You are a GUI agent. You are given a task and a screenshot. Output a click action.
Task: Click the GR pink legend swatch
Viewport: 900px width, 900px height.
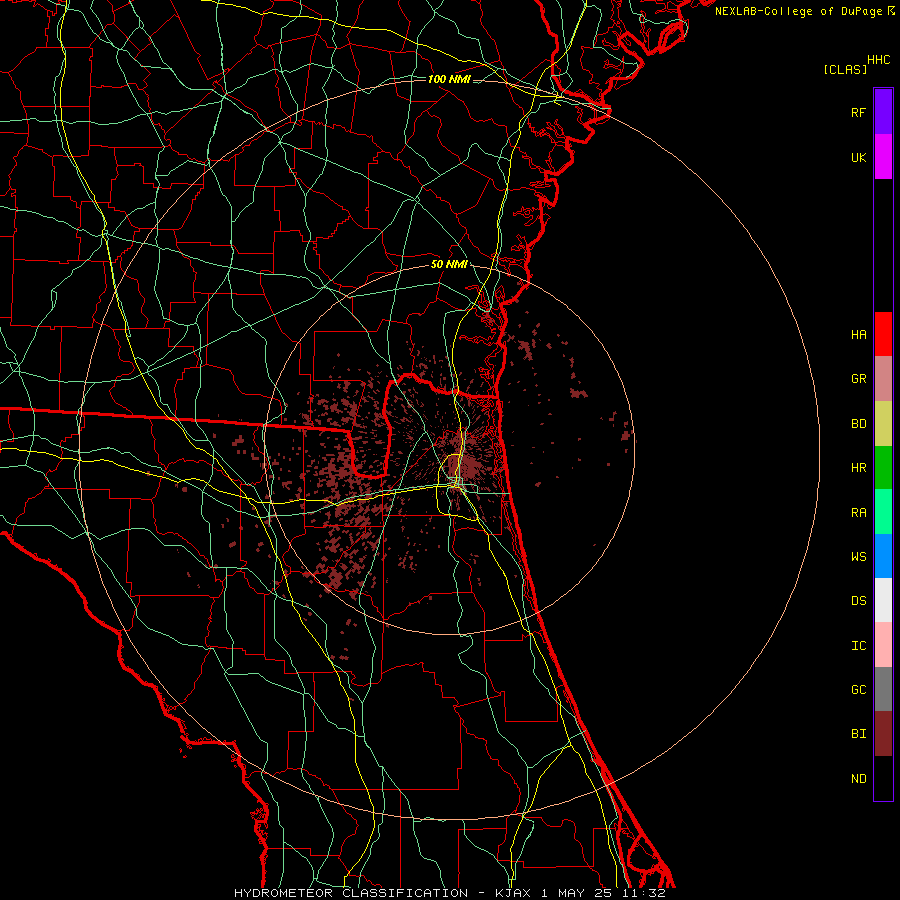(883, 379)
